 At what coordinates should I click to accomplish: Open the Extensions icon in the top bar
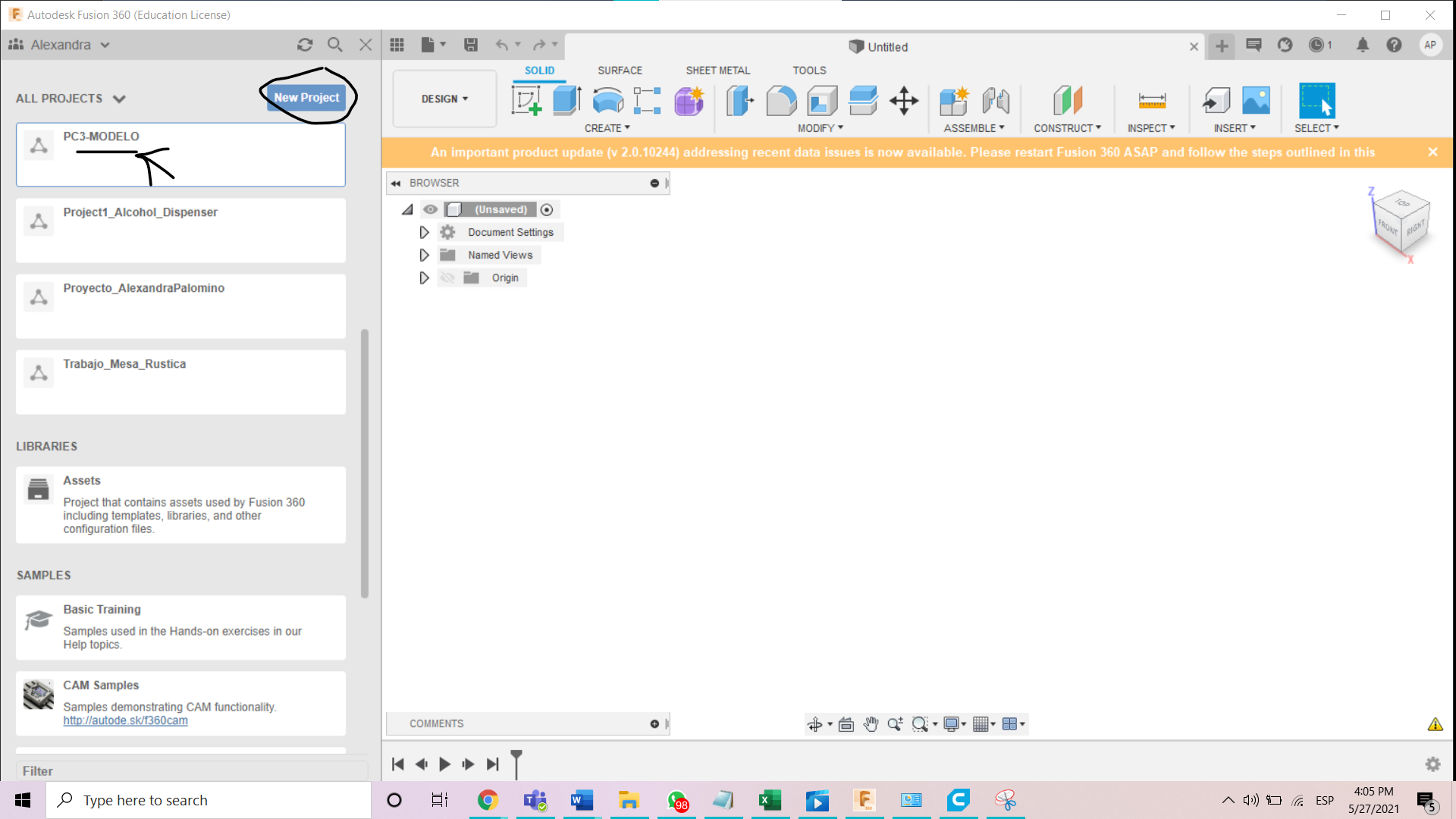1285,45
